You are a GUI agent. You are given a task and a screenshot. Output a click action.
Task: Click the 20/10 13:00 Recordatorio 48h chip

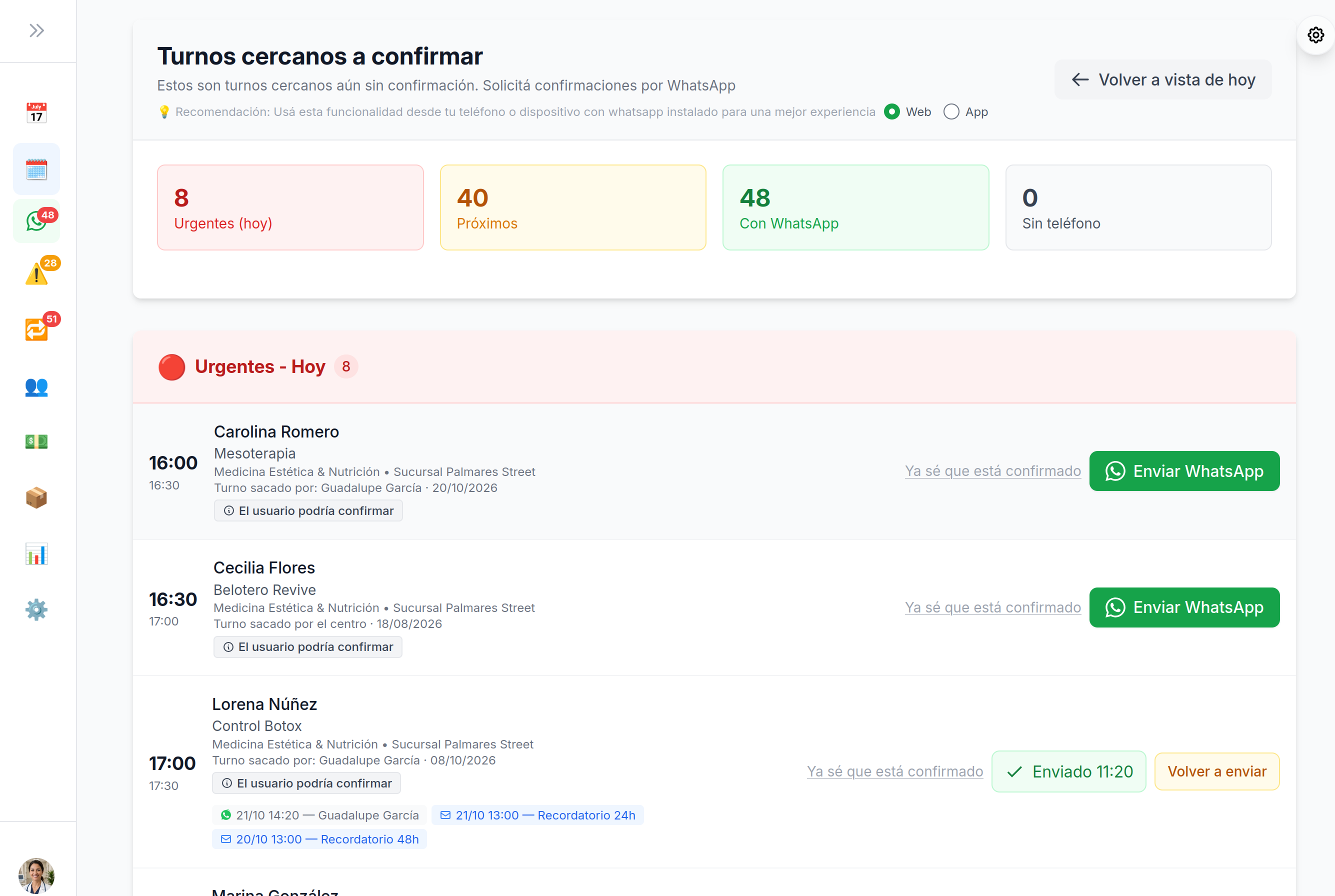[x=319, y=839]
